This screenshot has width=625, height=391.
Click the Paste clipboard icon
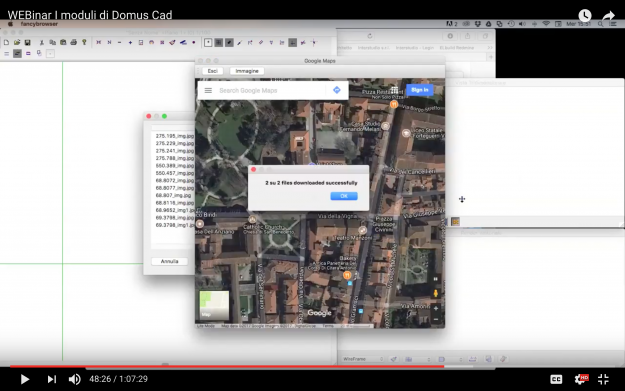coord(63,42)
